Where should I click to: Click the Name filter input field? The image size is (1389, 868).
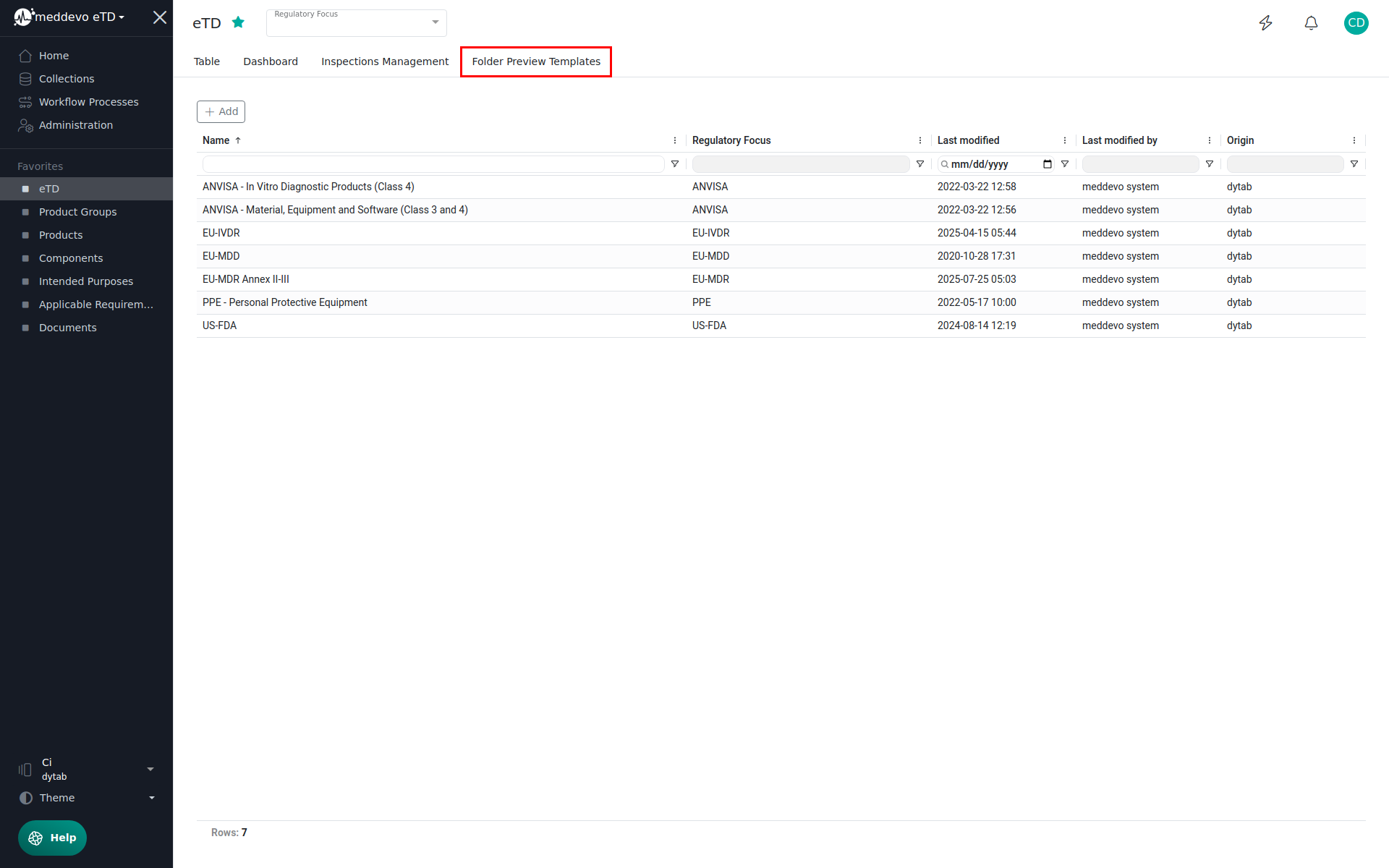click(433, 164)
